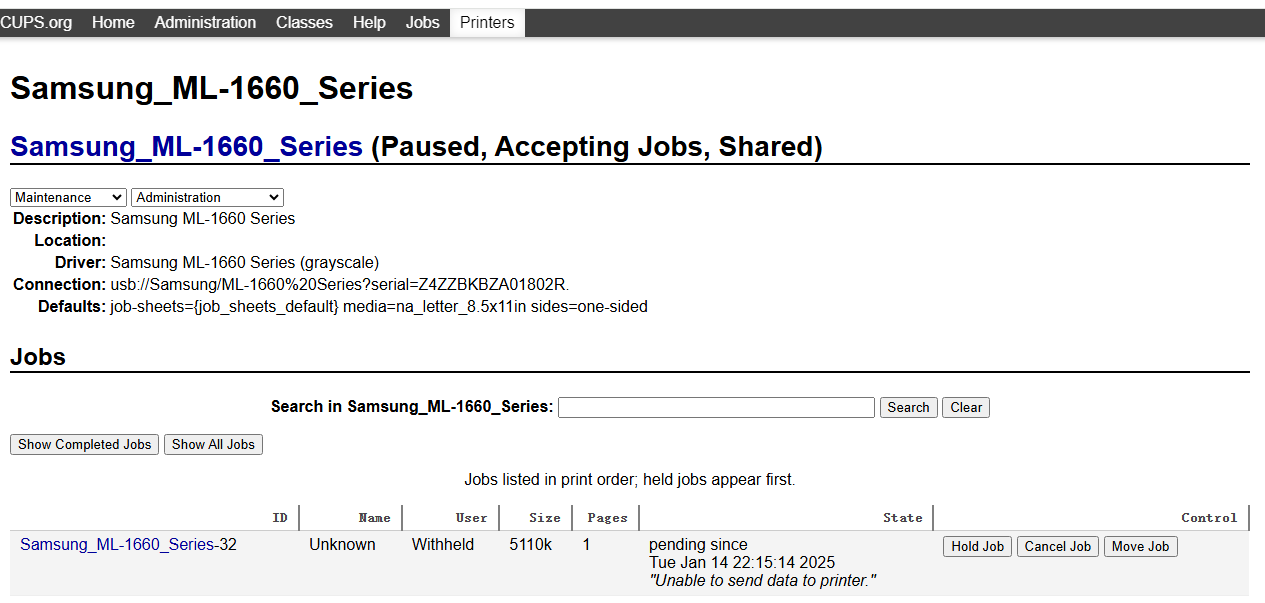The image size is (1265, 603).
Task: Navigate to the Jobs tab
Action: pos(422,22)
